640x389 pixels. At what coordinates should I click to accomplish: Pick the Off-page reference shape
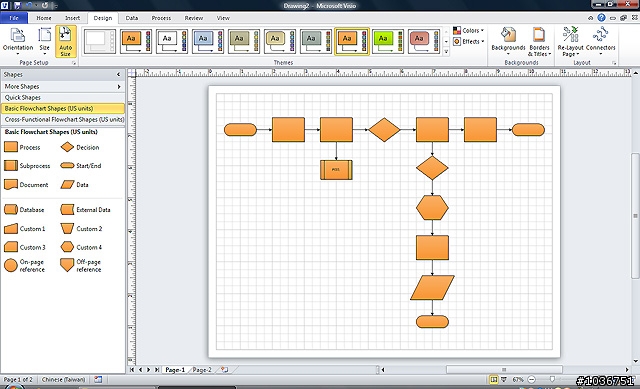[x=81, y=265]
